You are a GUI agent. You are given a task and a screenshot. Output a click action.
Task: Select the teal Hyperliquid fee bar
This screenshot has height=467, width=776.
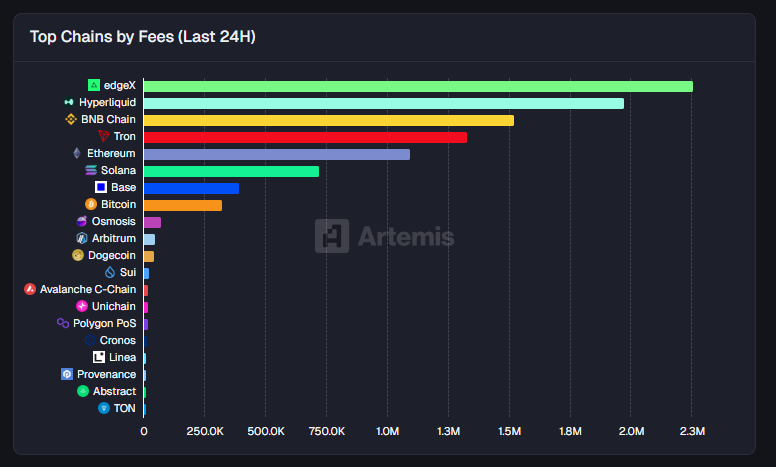coord(383,103)
